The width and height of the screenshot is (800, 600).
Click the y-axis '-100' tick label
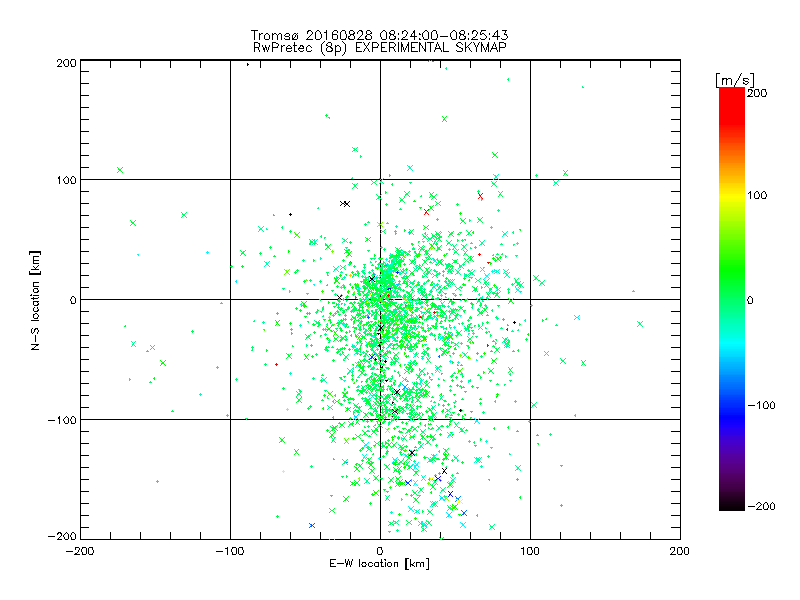(62, 420)
